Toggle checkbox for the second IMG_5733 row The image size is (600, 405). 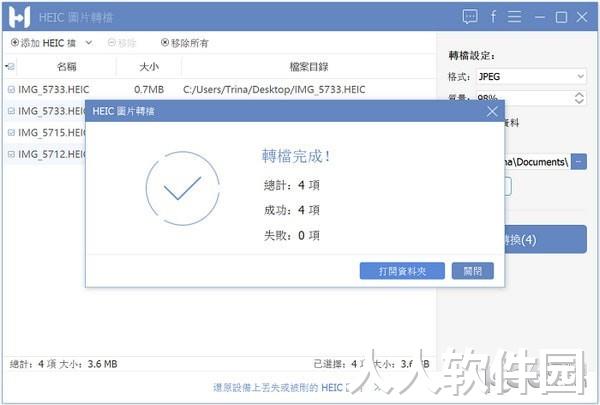click(x=11, y=111)
